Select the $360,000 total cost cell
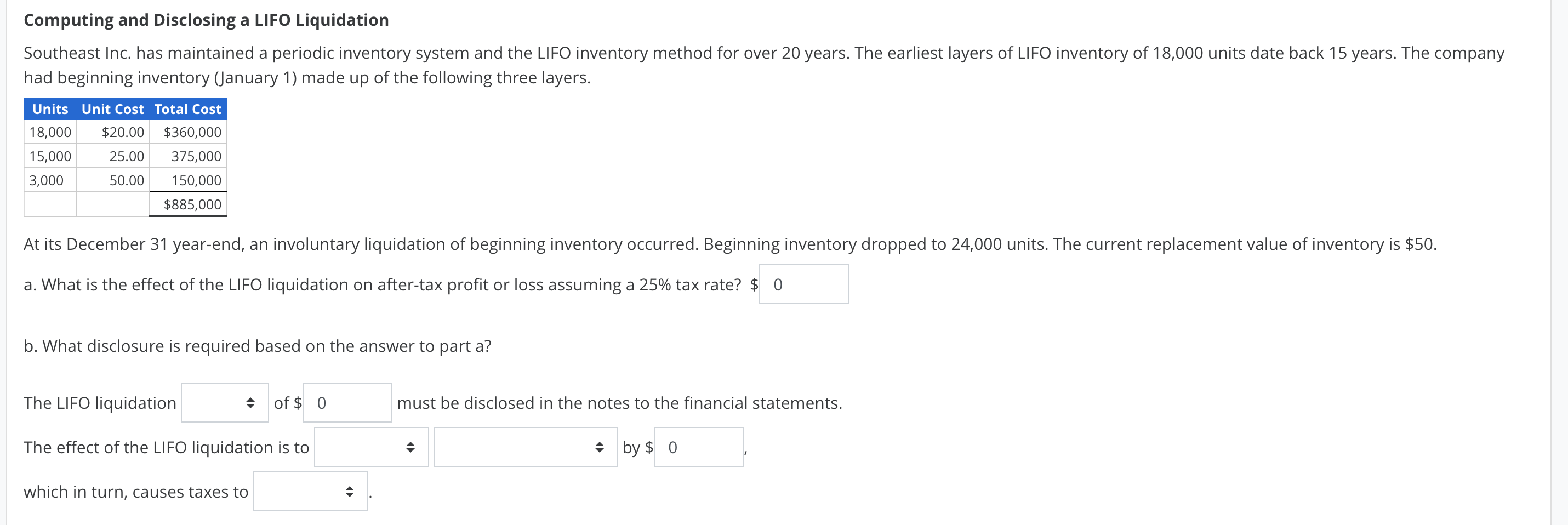 (192, 132)
